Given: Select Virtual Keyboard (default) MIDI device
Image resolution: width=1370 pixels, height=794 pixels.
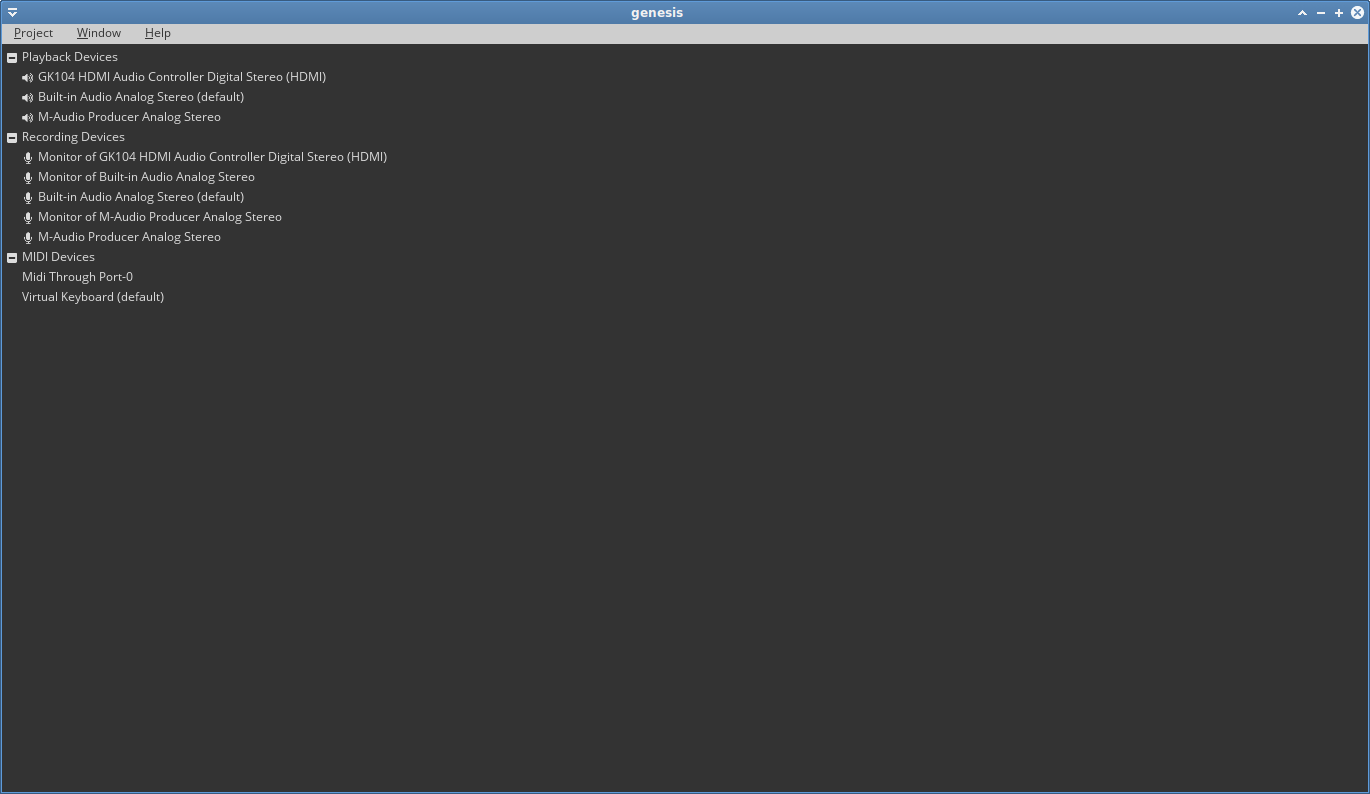Looking at the screenshot, I should tap(93, 297).
